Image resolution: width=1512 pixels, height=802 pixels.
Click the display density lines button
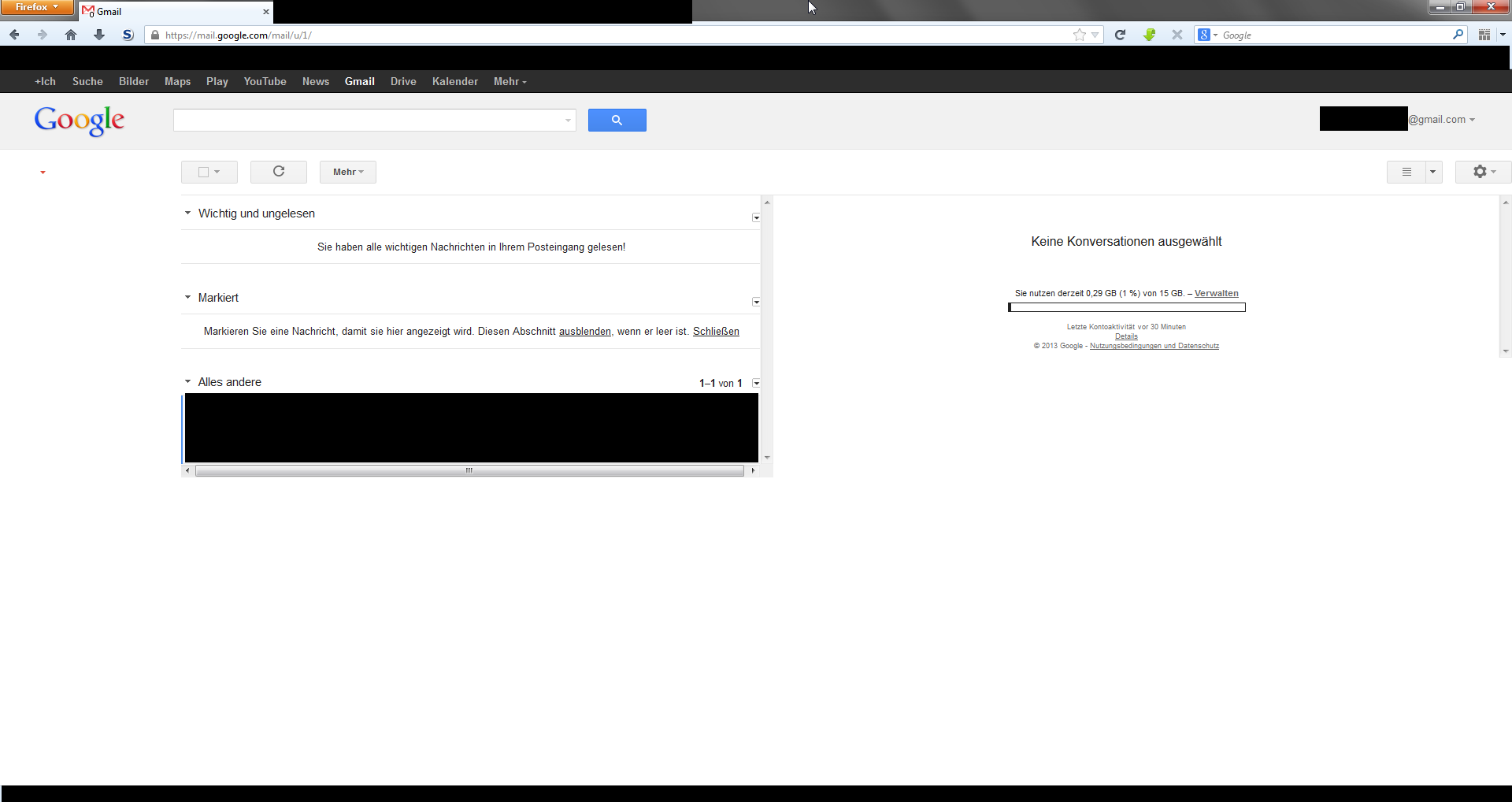click(x=1406, y=172)
